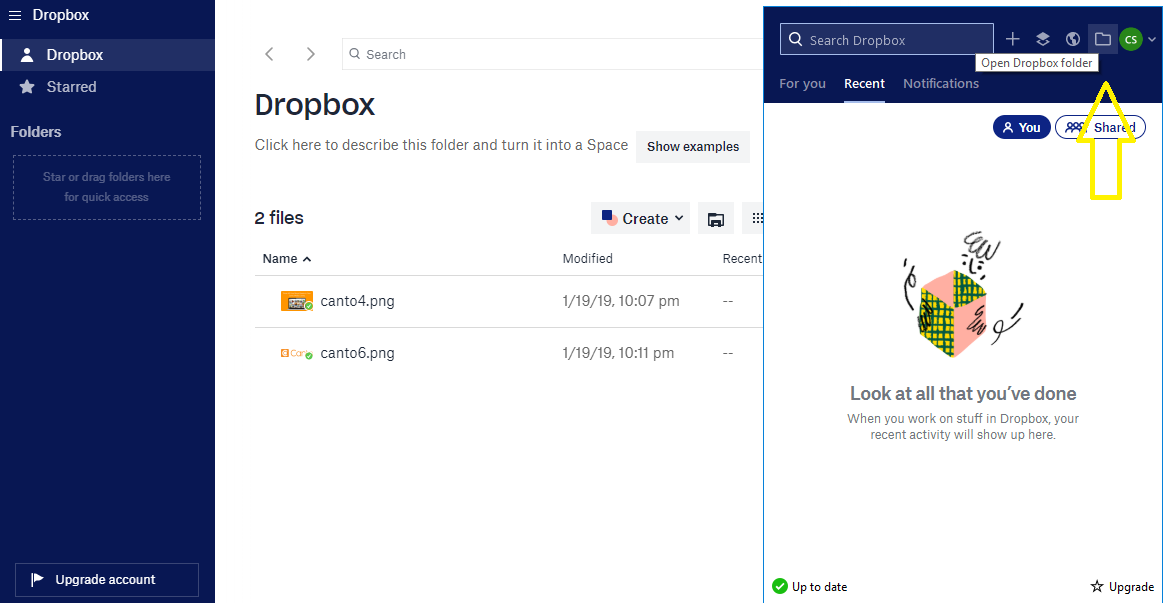The width and height of the screenshot is (1165, 603).
Task: Click the Open Dropbox folder icon
Action: point(1103,39)
